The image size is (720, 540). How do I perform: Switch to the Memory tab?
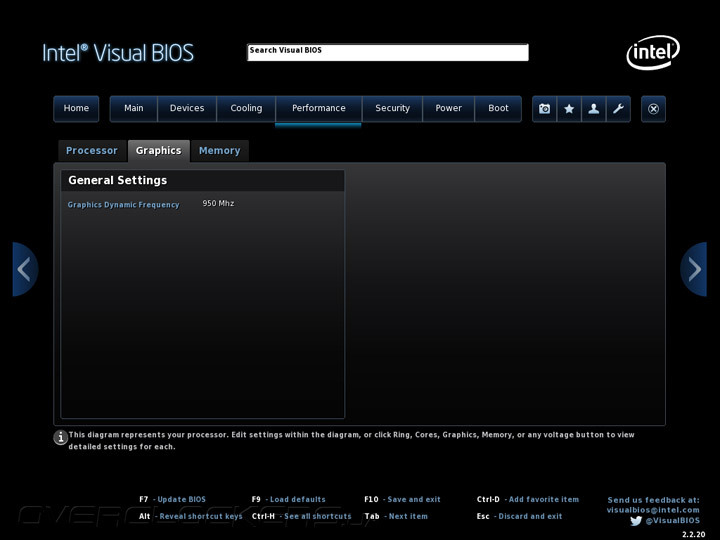point(219,151)
